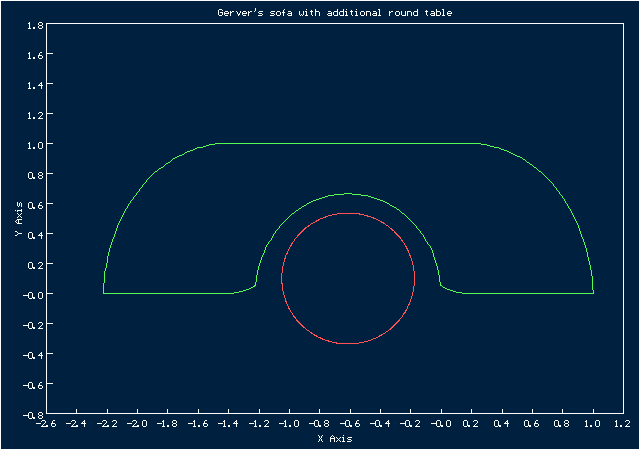Click the 0.4 tick label on X axis

point(502,424)
